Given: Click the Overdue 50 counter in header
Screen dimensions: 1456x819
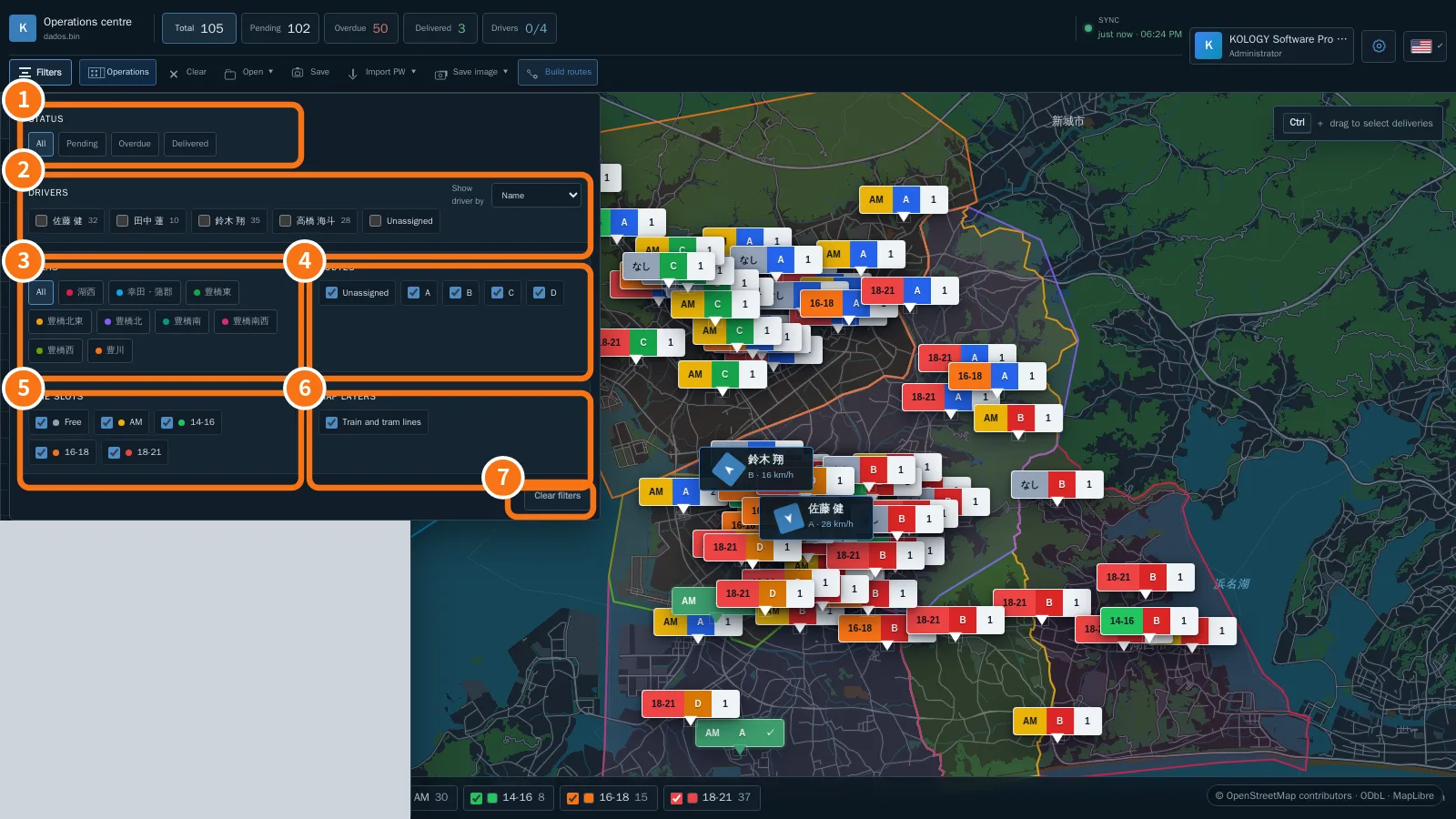Looking at the screenshot, I should [x=361, y=28].
